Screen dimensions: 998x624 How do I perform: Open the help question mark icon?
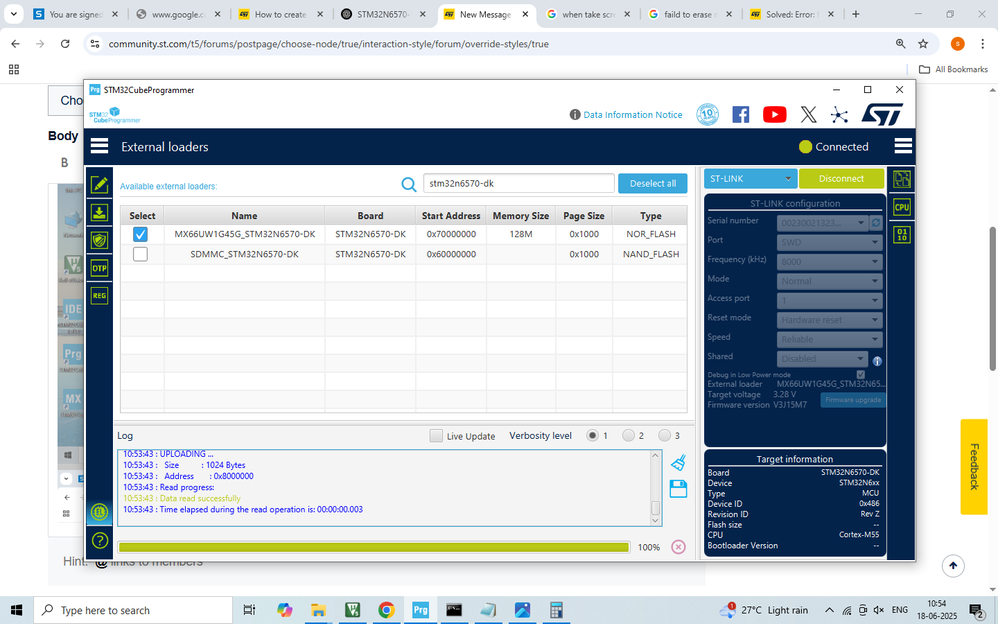[x=99, y=541]
